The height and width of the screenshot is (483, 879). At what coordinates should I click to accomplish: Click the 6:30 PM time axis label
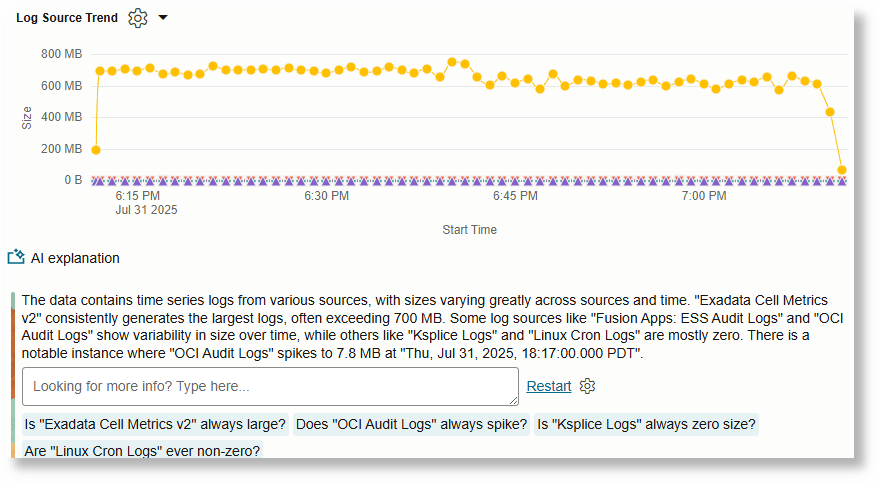tap(326, 196)
